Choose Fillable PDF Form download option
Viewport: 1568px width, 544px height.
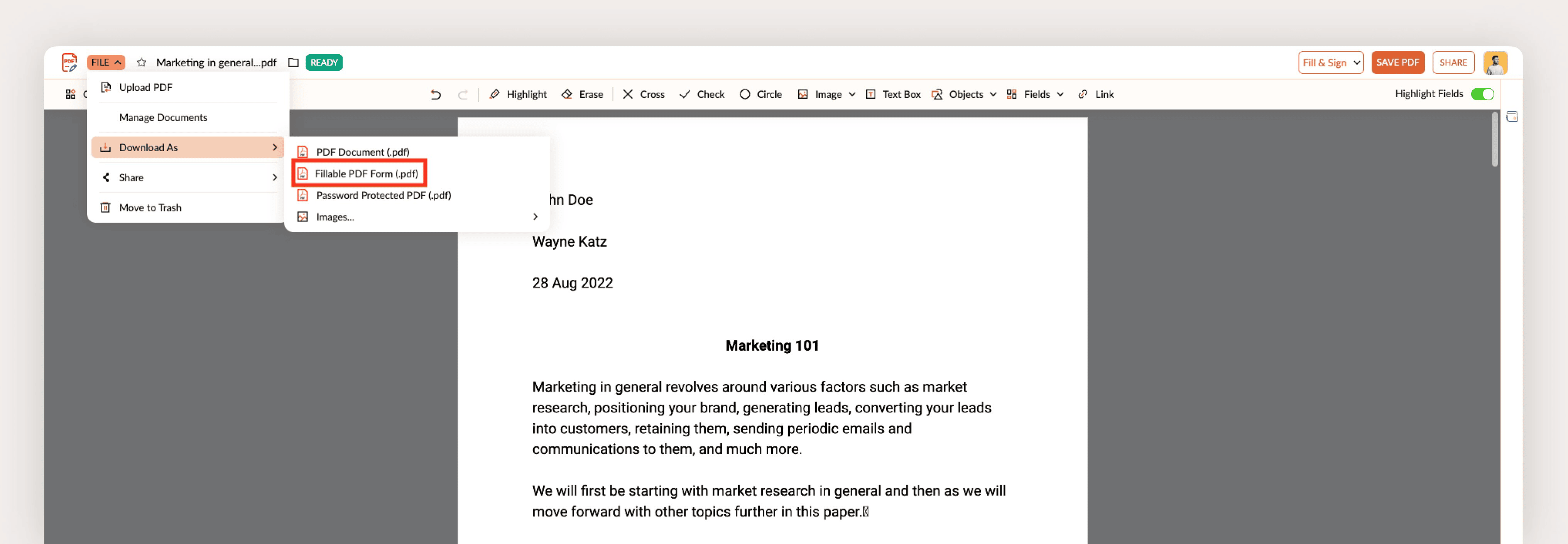[366, 173]
